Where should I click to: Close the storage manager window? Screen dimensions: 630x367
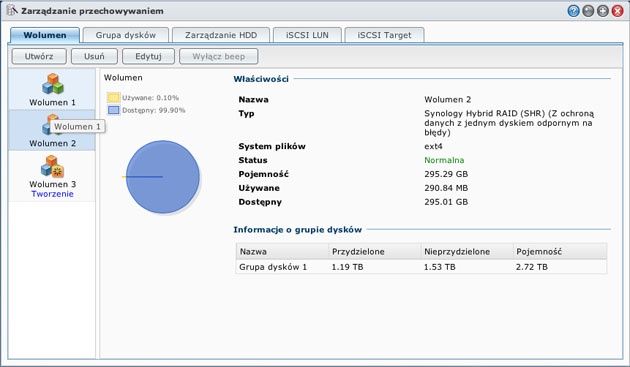618,11
